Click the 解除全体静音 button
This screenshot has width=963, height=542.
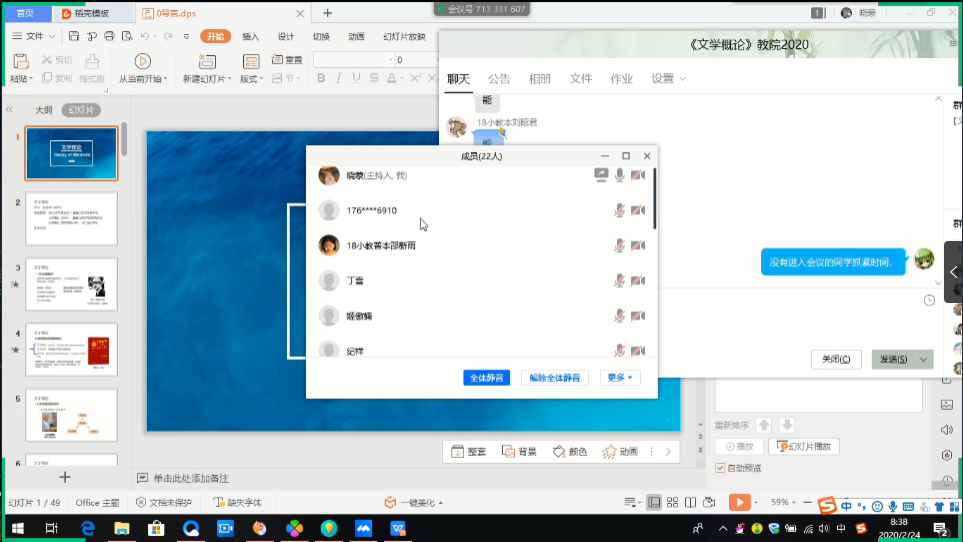click(554, 378)
